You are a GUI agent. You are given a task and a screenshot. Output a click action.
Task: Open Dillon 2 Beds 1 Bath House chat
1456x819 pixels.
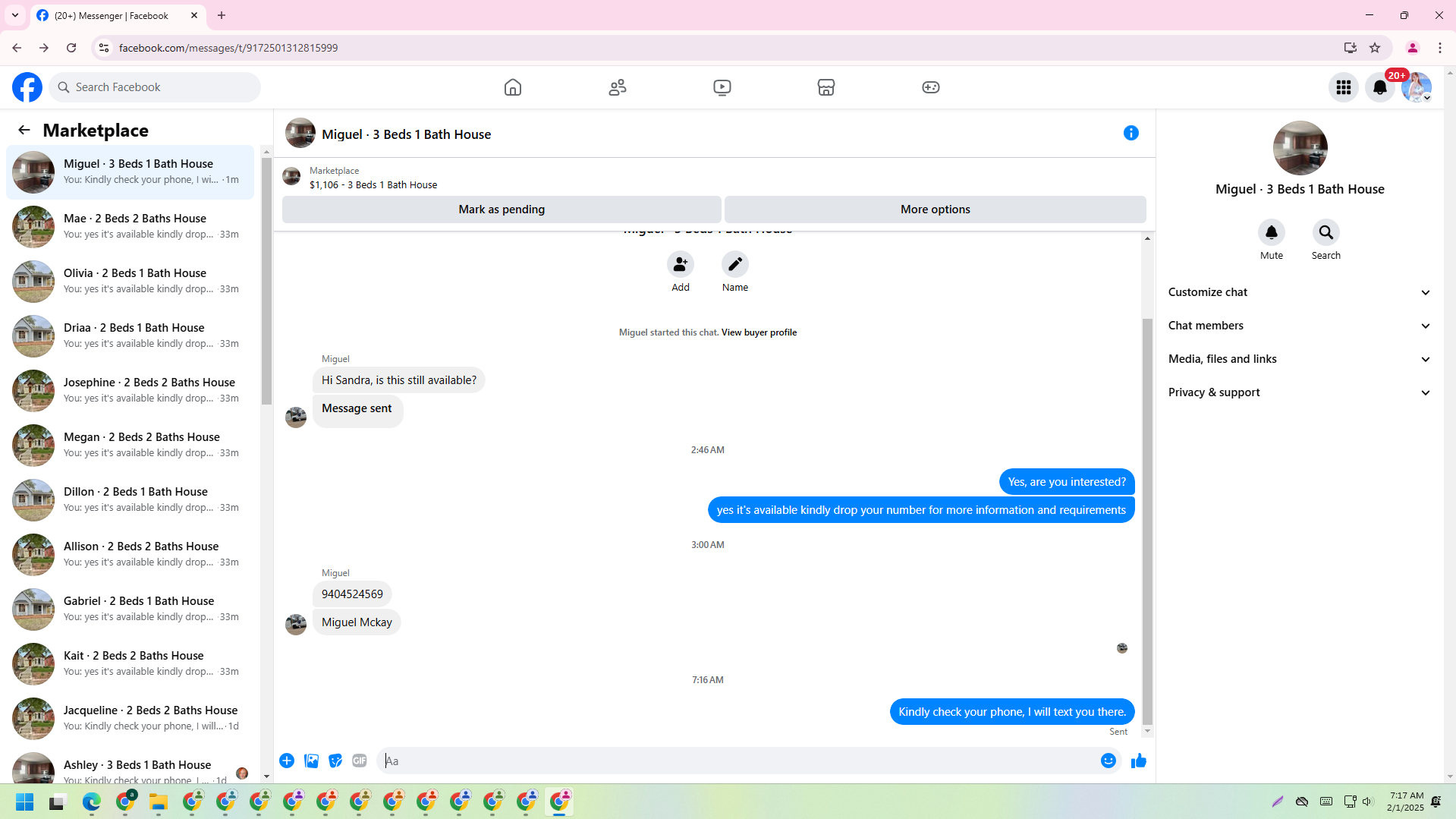[131, 499]
